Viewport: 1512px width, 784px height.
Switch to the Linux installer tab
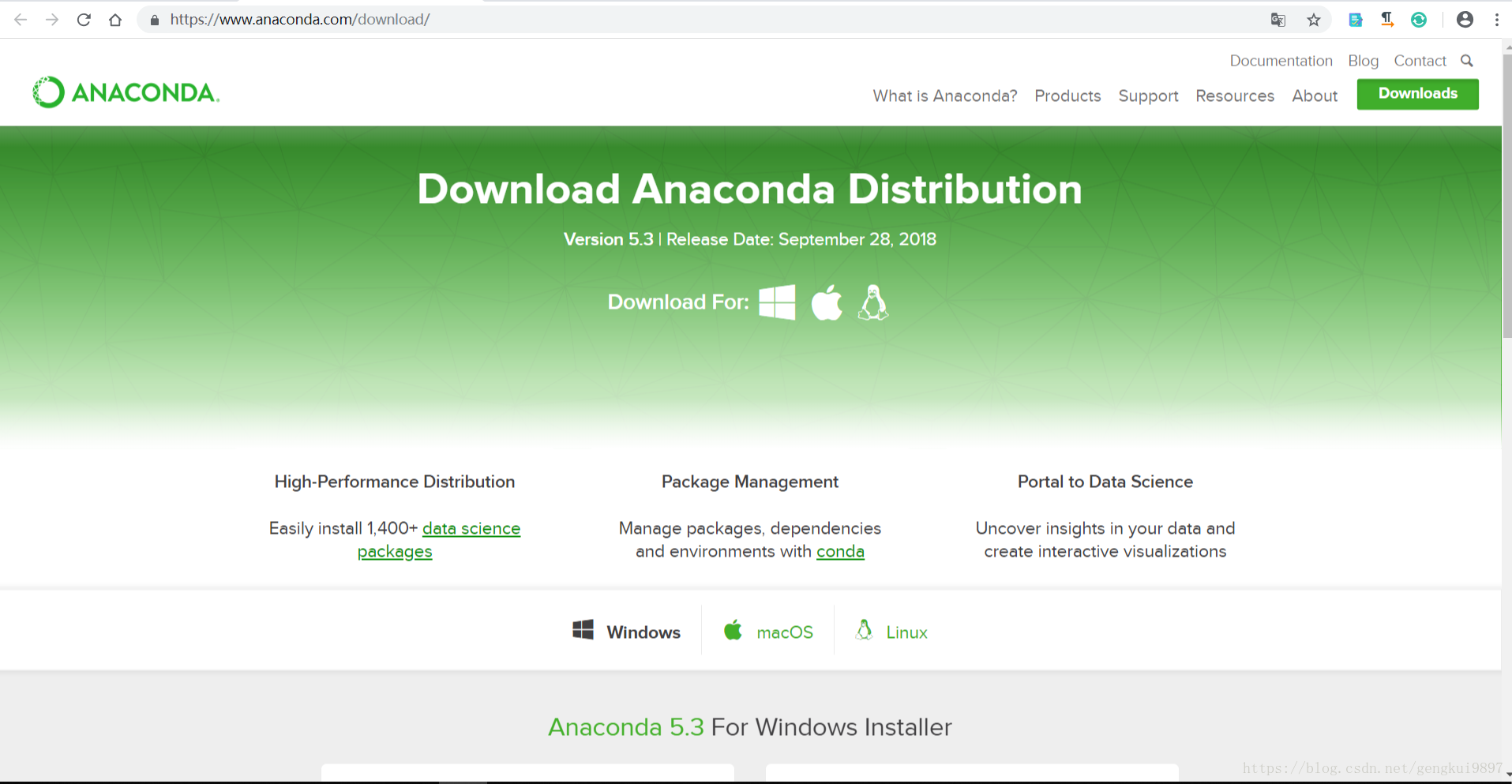point(891,630)
